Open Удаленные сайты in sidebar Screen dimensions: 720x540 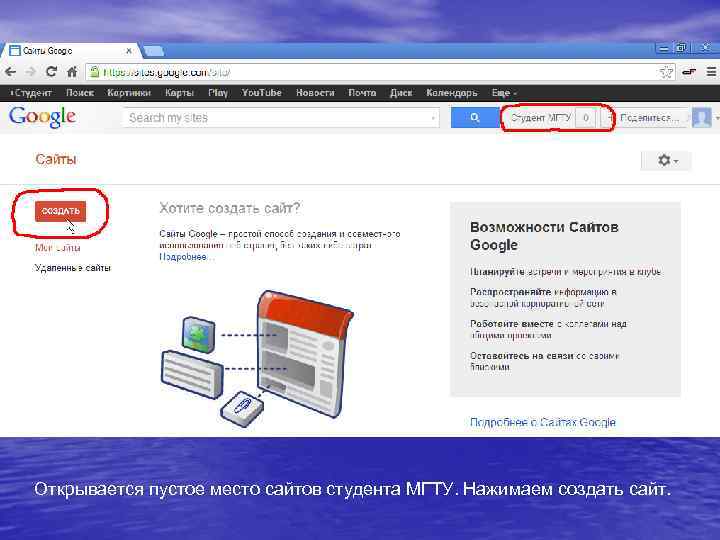pyautogui.click(x=73, y=268)
